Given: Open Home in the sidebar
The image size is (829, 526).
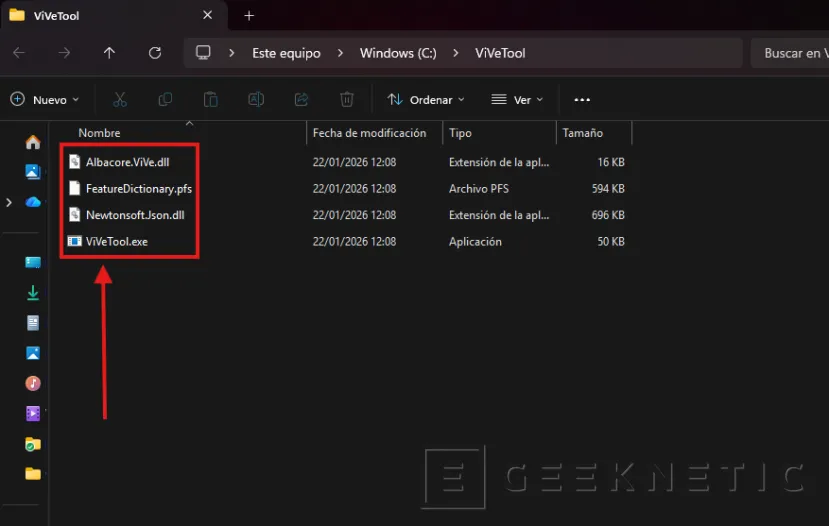Looking at the screenshot, I should pos(33,142).
